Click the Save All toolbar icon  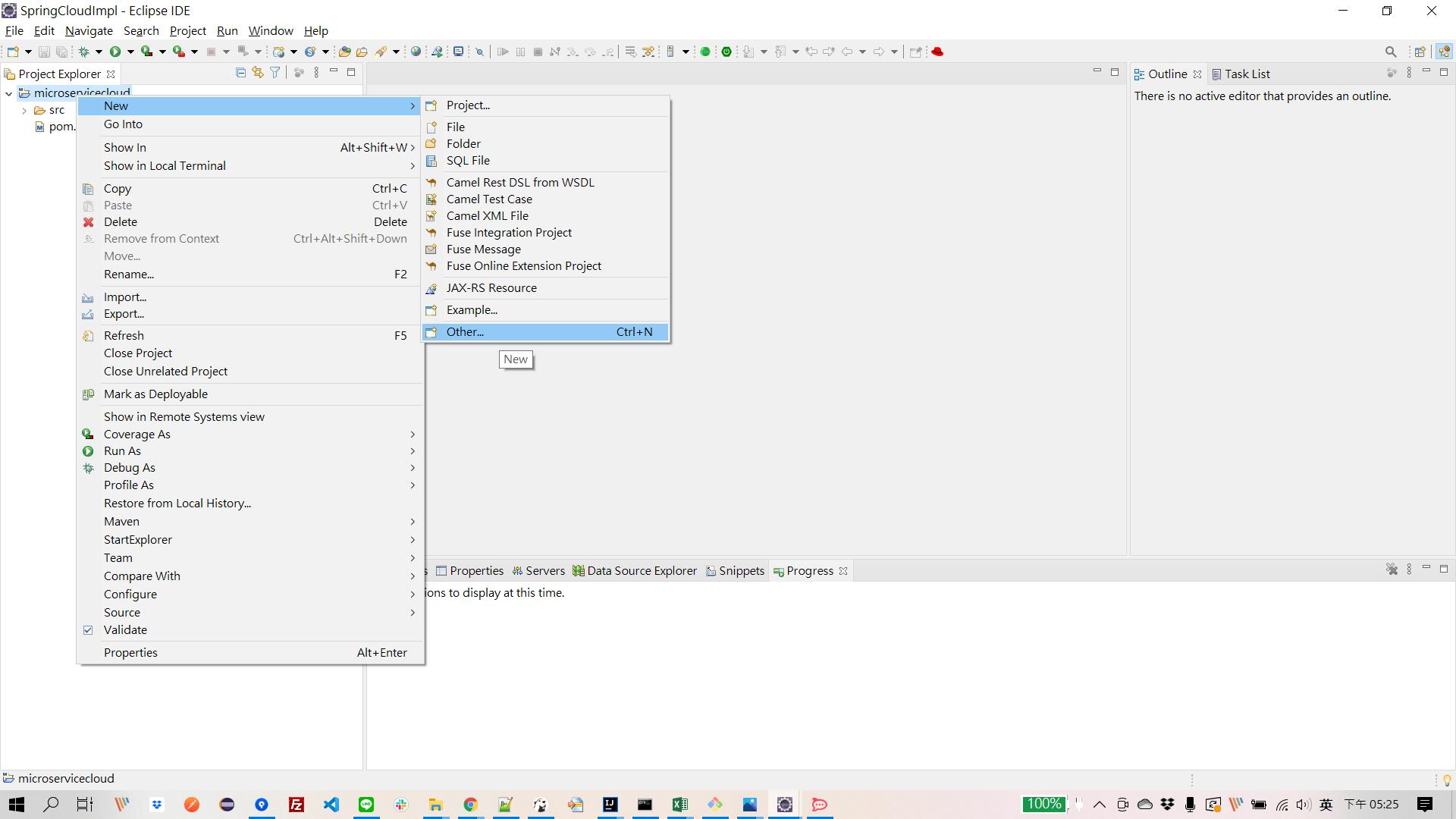pos(62,52)
